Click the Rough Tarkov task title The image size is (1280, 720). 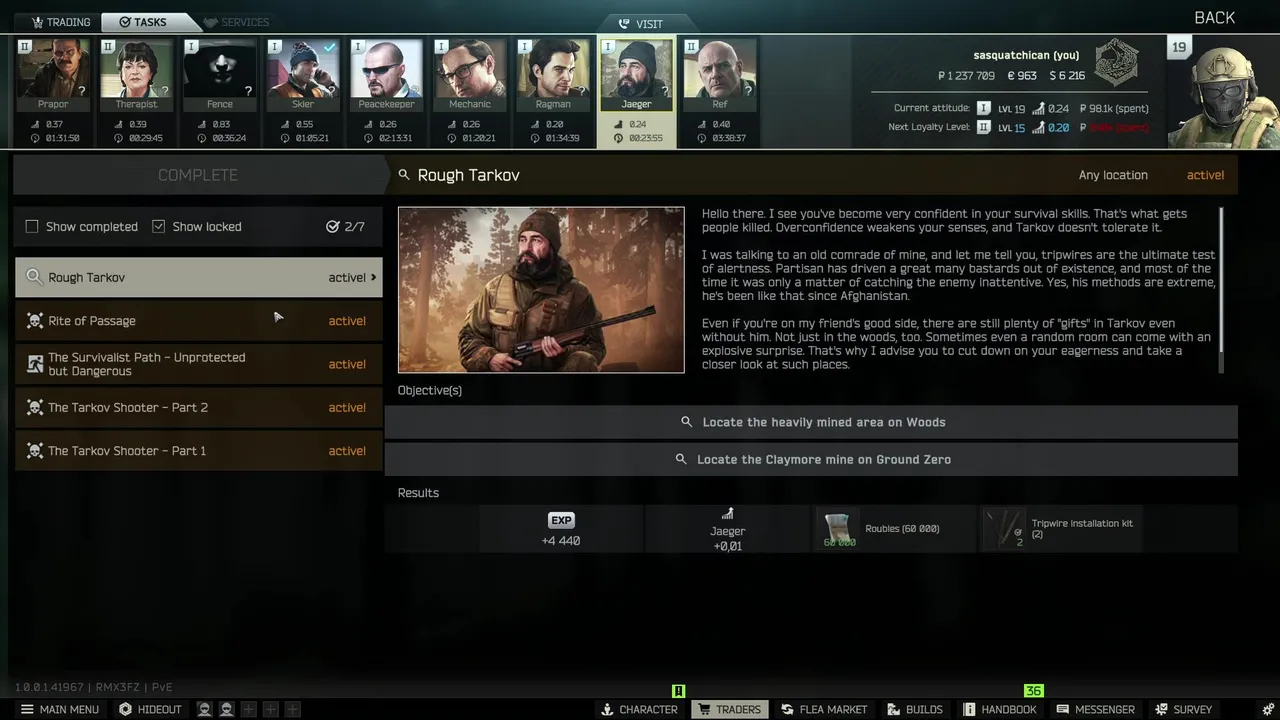point(468,175)
